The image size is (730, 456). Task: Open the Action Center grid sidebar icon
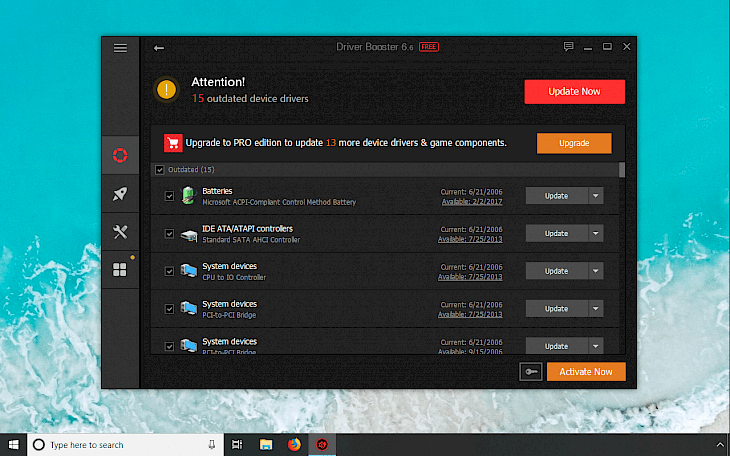coord(120,270)
